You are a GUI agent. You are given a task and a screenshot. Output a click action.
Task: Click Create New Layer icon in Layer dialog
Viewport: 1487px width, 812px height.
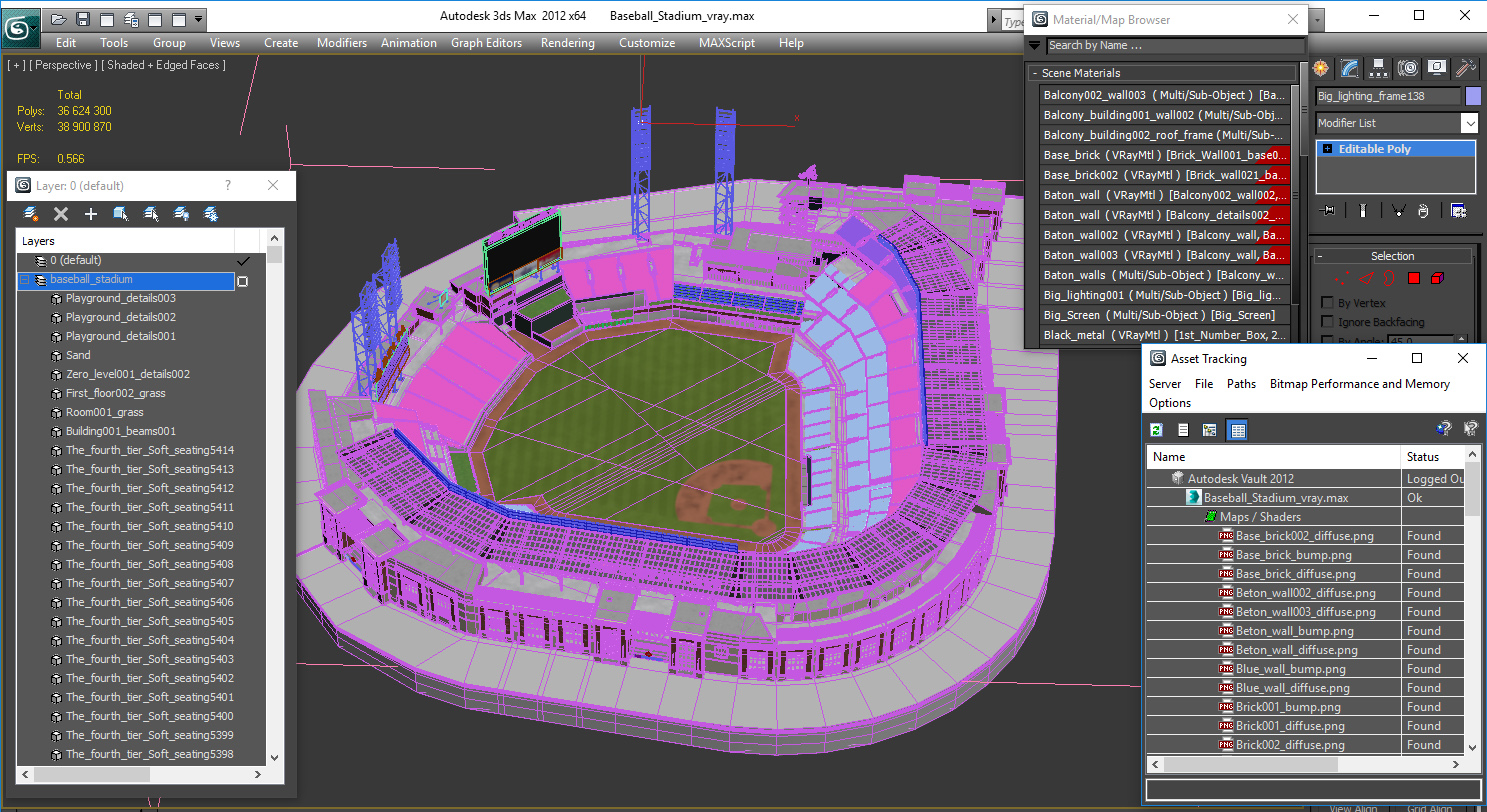click(x=31, y=213)
